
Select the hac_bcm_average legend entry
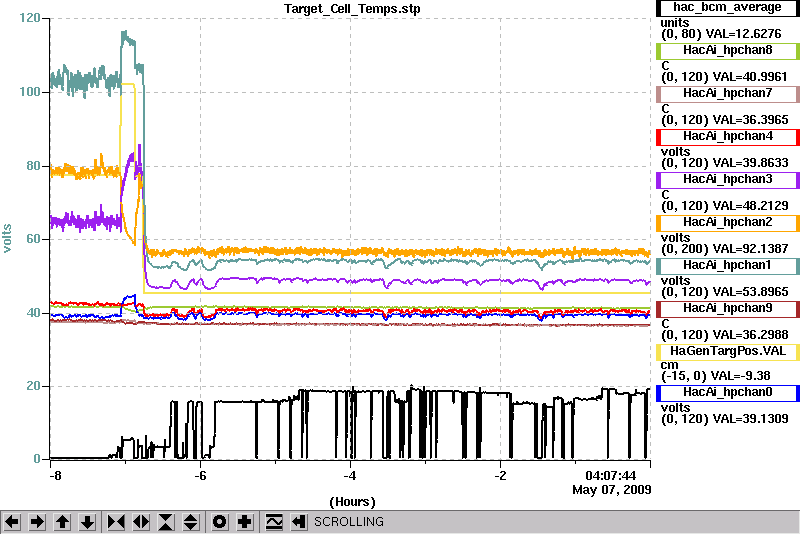coord(728,8)
